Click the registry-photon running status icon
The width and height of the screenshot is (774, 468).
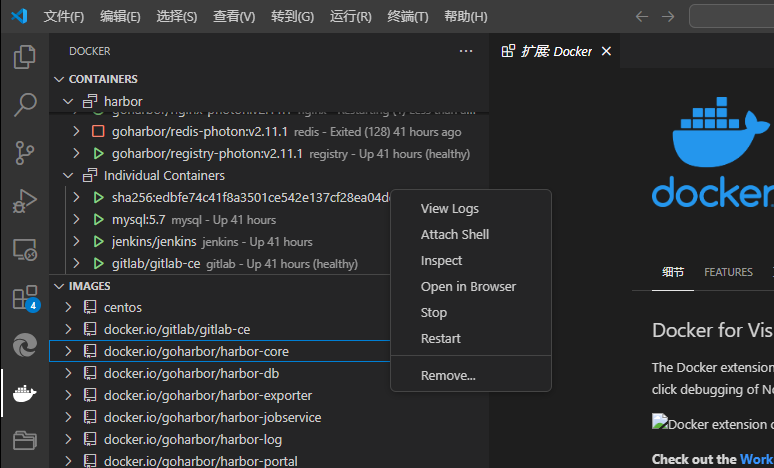pos(98,154)
